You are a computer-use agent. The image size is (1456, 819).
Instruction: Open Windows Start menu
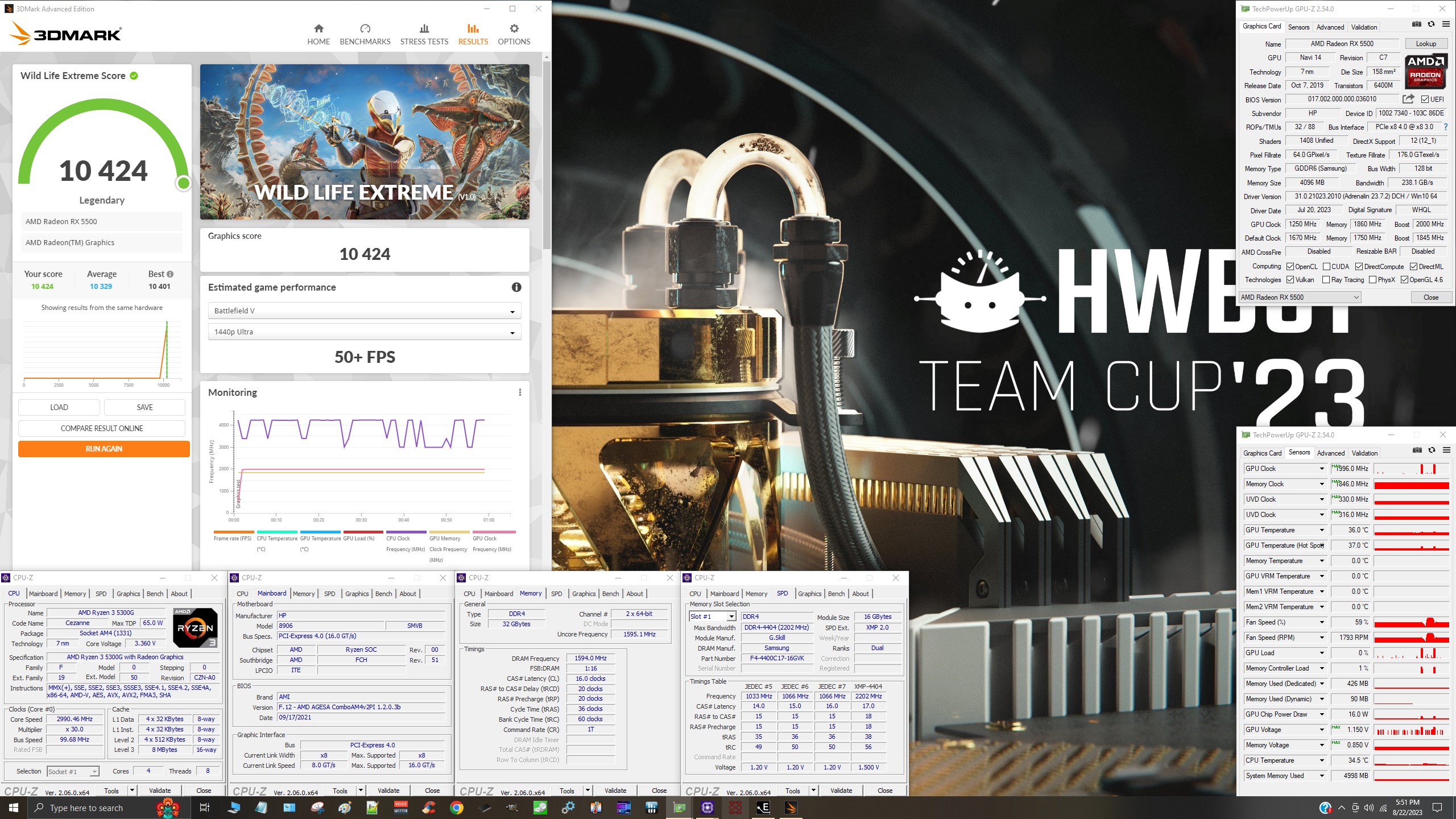click(14, 808)
